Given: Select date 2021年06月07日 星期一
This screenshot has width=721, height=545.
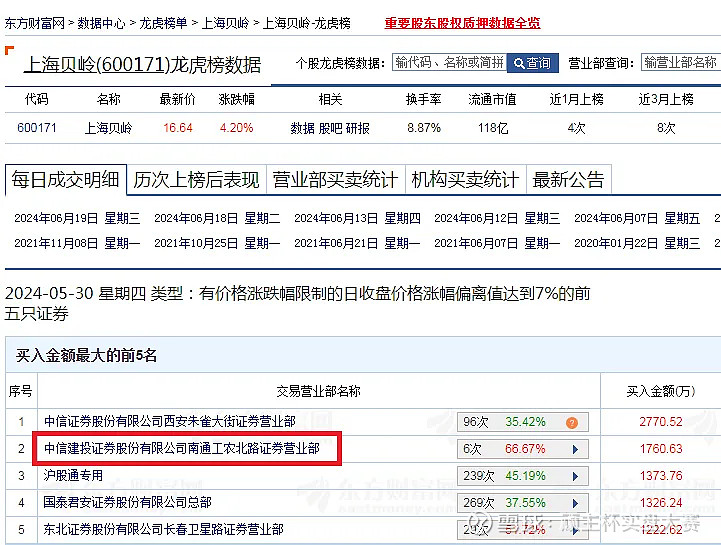Looking at the screenshot, I should [x=497, y=243].
